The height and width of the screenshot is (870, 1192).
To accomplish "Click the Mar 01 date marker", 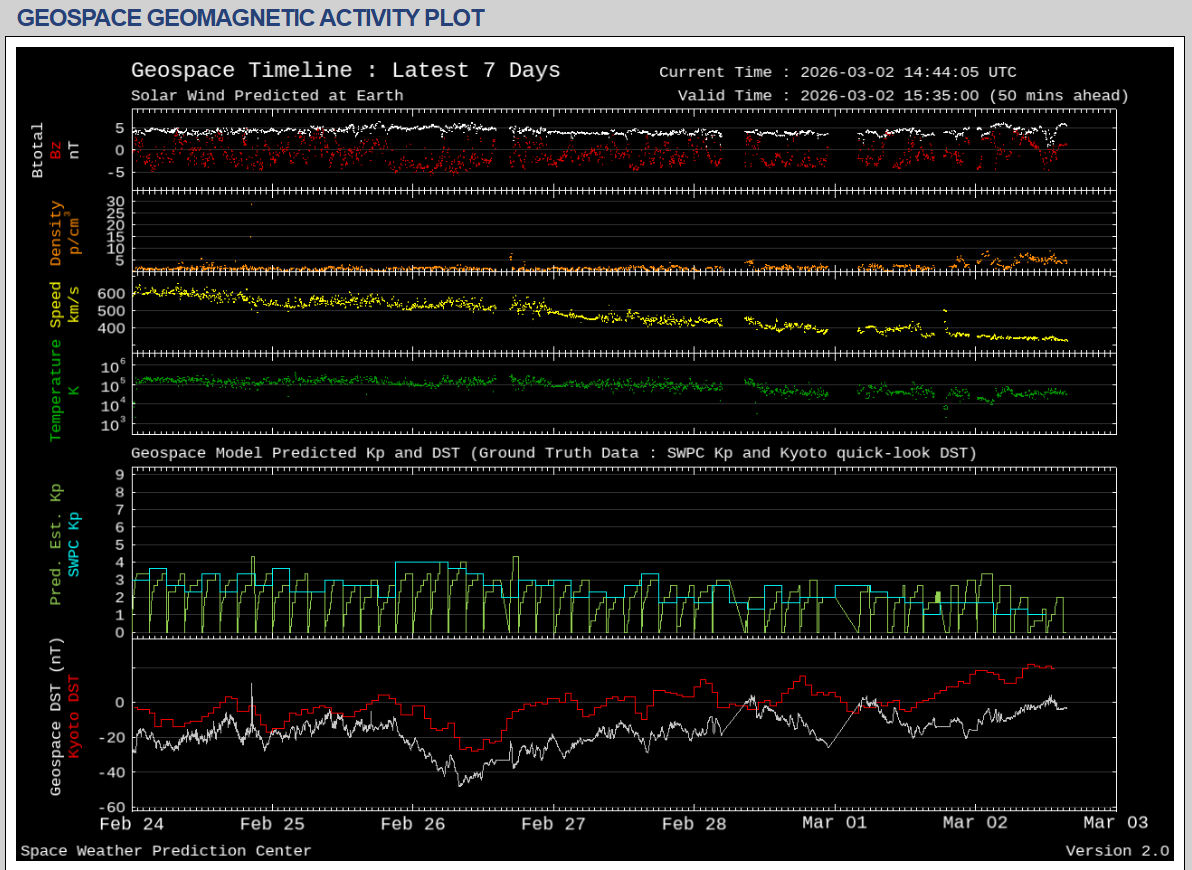I will click(834, 823).
